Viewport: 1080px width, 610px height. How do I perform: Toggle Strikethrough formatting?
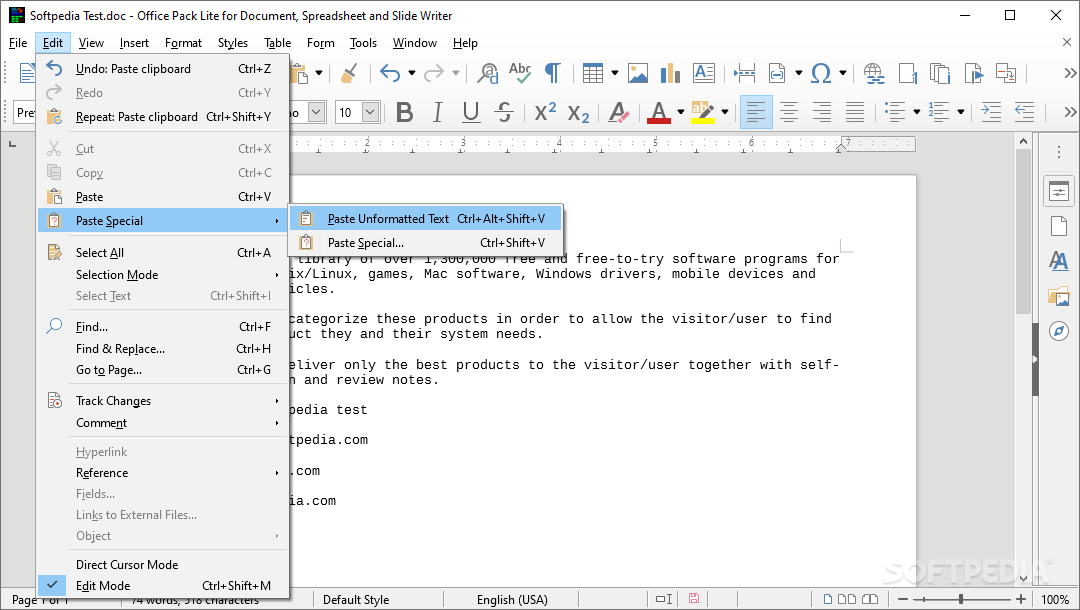[x=504, y=112]
